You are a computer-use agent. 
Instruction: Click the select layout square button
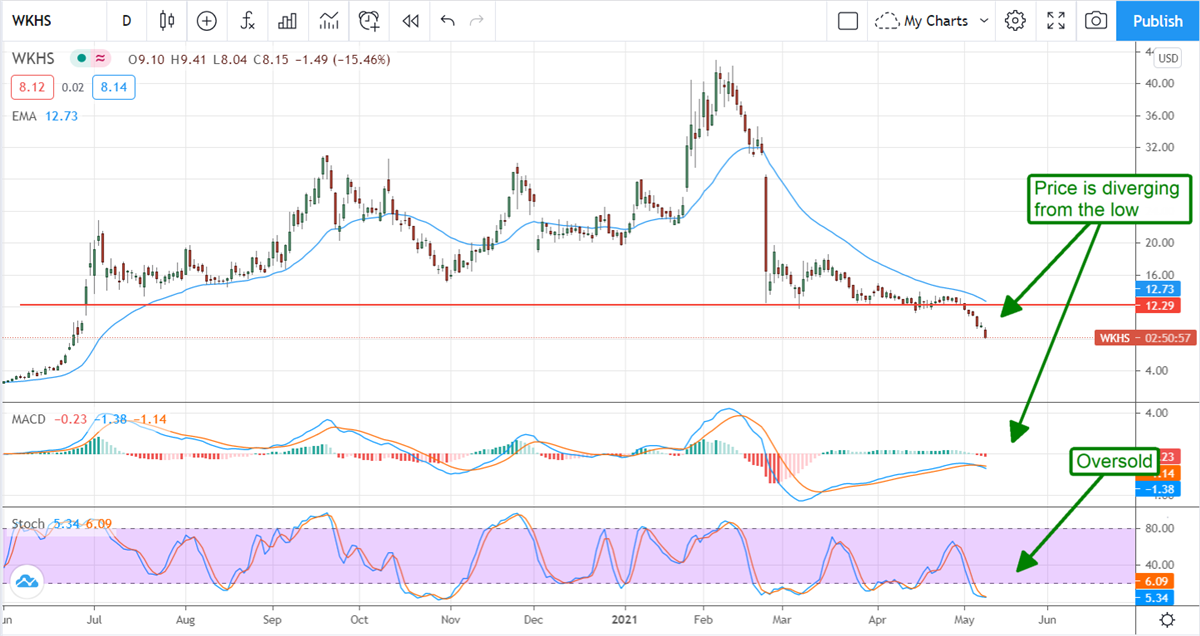point(848,20)
